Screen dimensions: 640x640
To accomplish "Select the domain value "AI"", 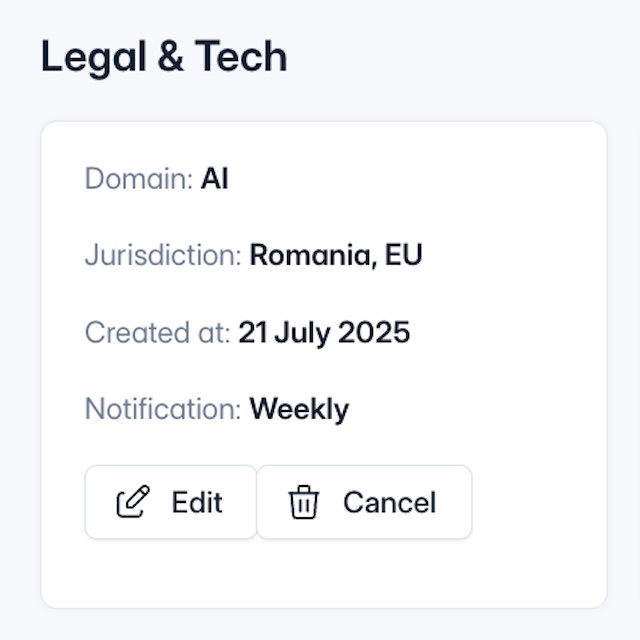I will [215, 179].
